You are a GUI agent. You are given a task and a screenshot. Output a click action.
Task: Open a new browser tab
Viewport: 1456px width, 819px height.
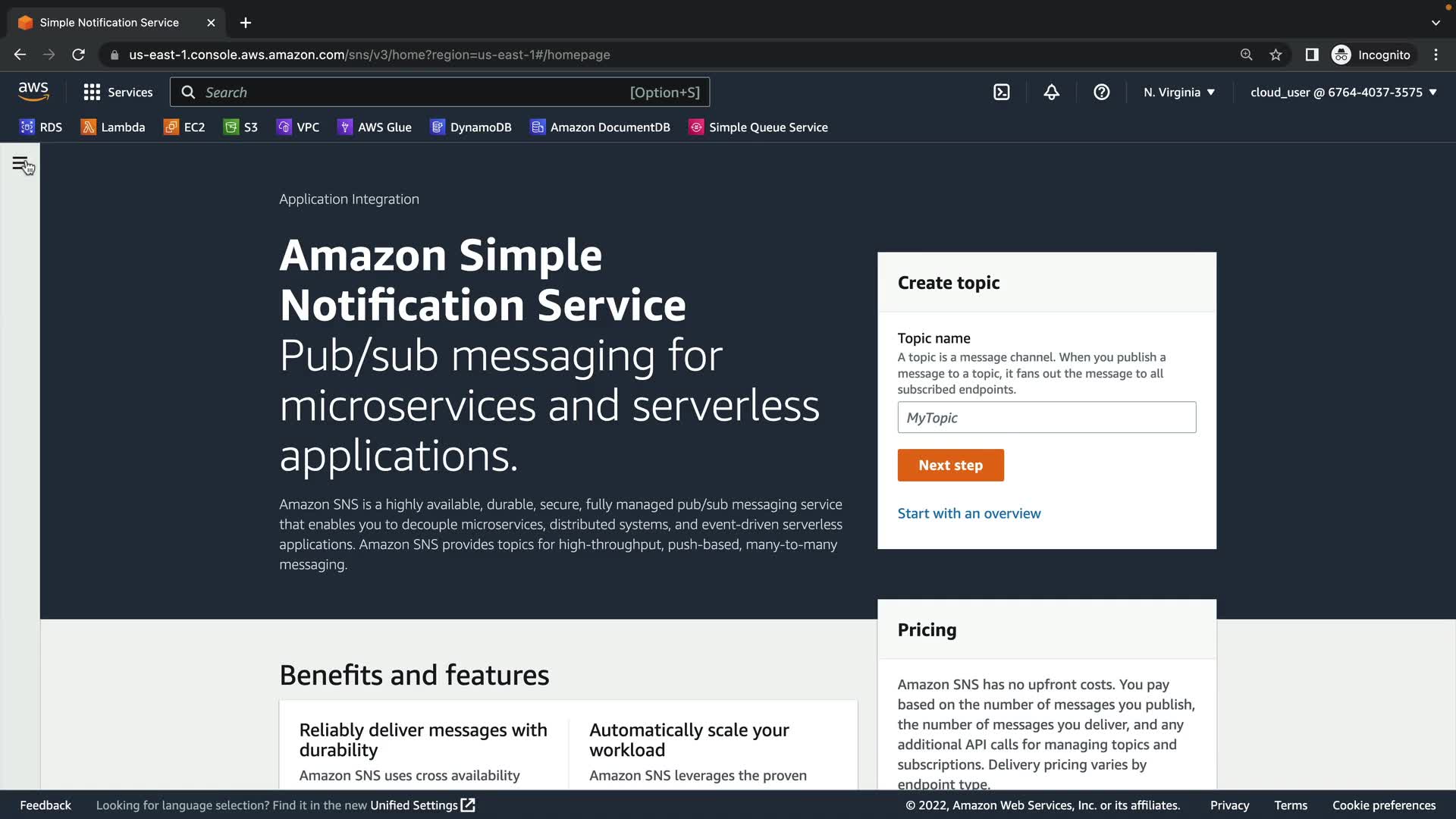[x=246, y=23]
